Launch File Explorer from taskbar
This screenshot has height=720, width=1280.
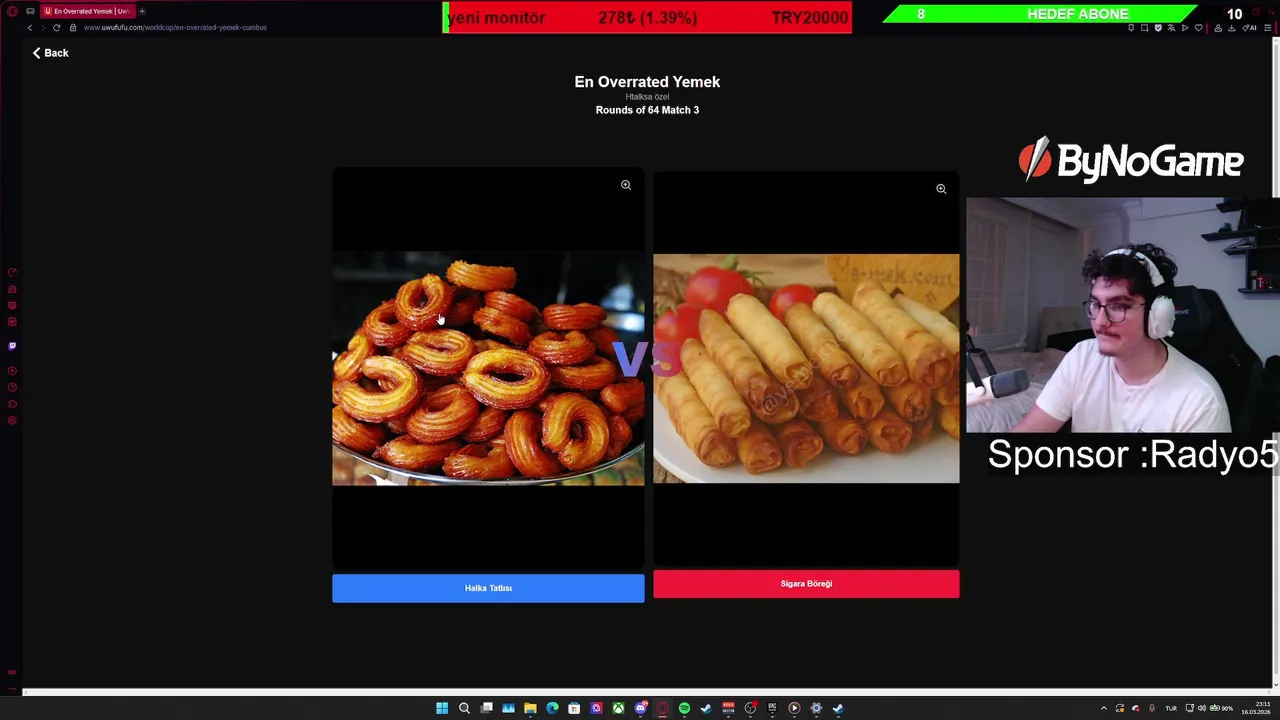pos(530,708)
